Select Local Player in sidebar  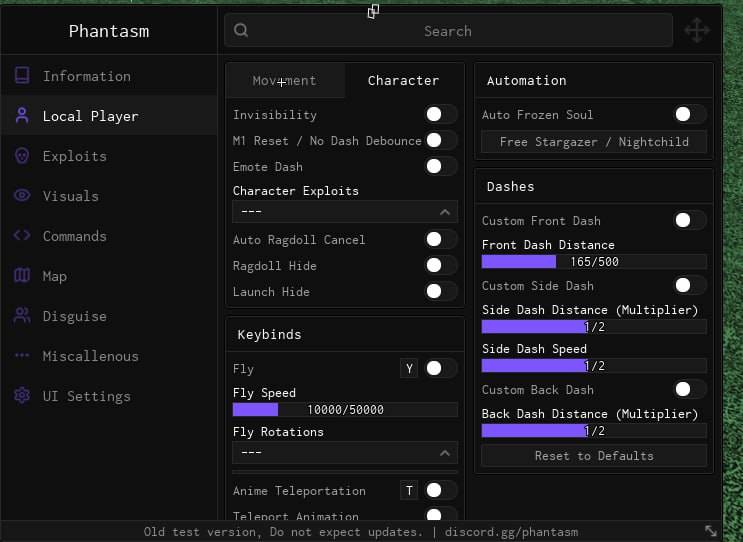[x=109, y=116]
